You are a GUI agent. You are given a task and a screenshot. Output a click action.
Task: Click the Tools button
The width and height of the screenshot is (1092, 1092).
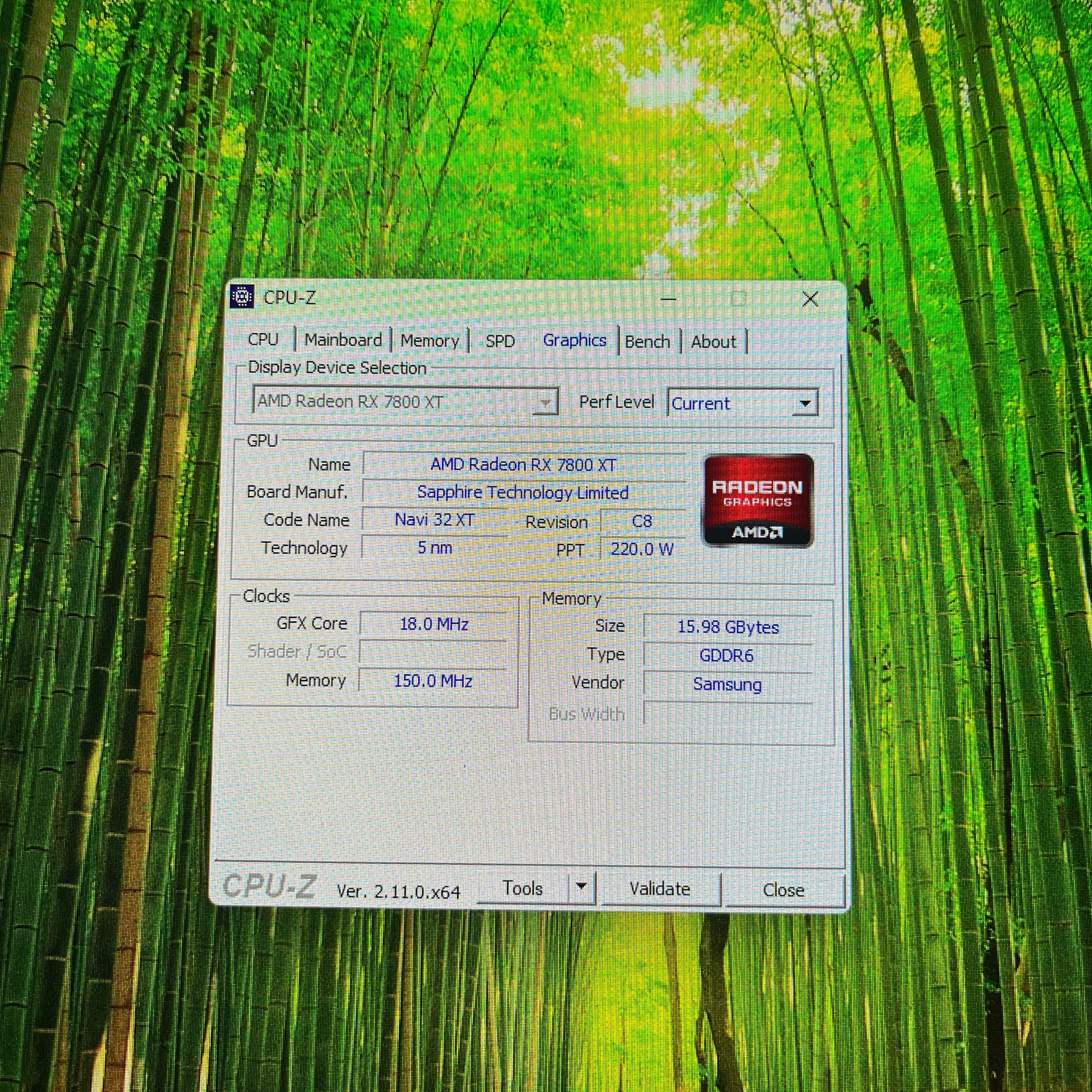coord(522,889)
